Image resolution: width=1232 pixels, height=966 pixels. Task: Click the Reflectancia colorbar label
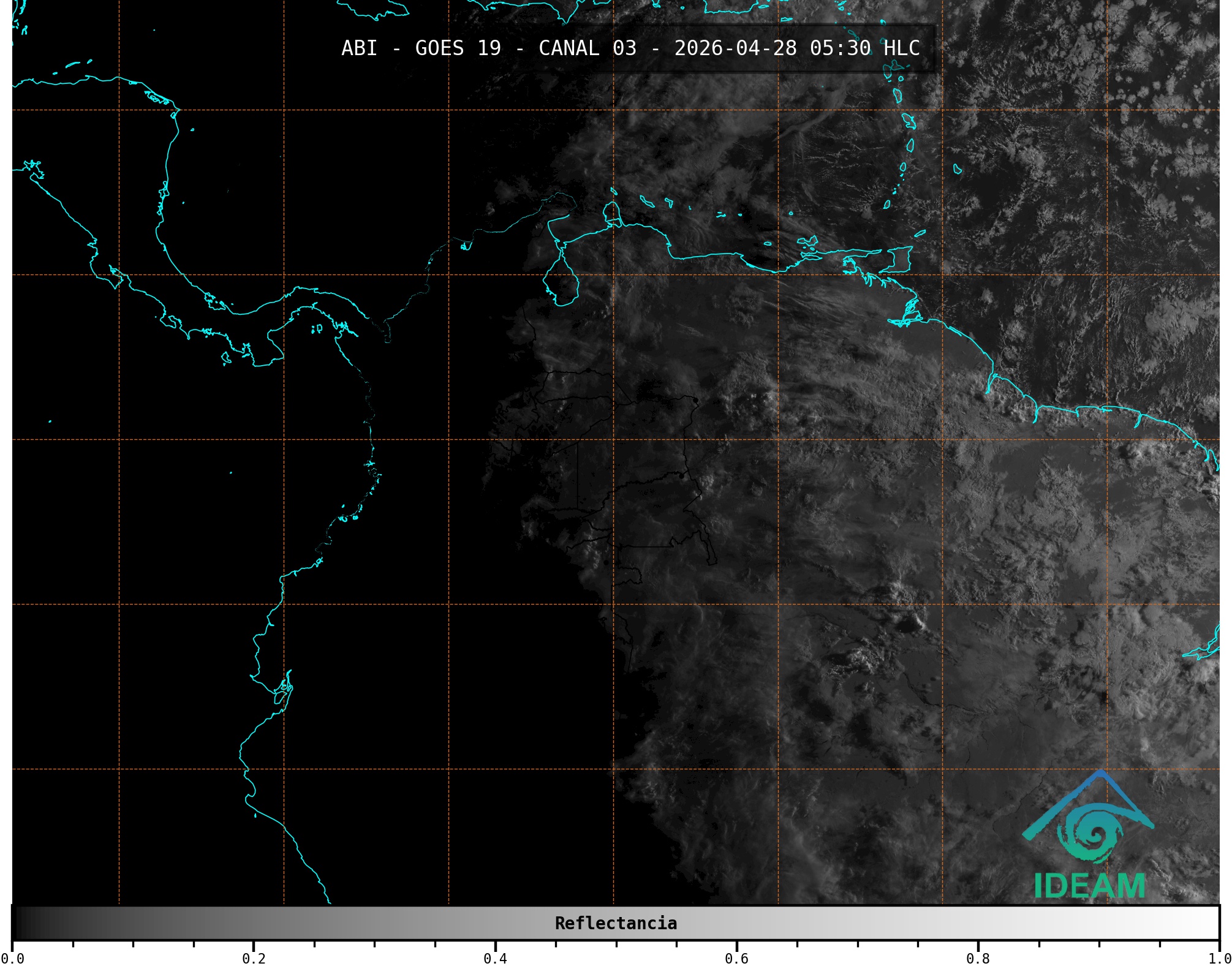(x=616, y=923)
